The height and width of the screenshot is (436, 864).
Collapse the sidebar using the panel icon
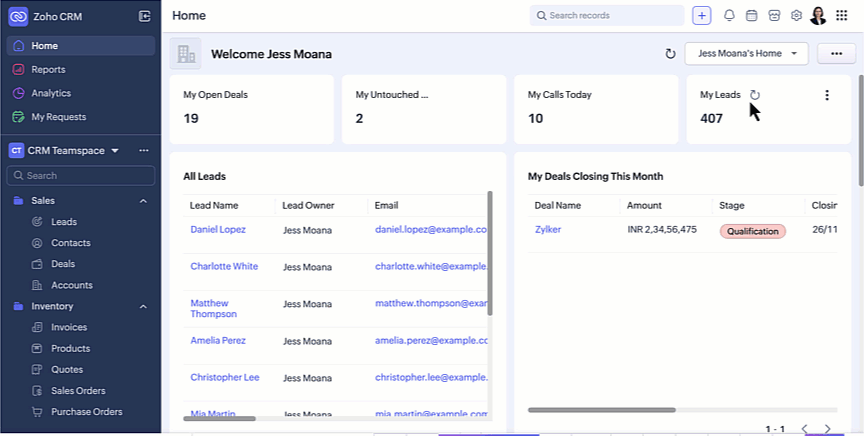pyautogui.click(x=145, y=16)
